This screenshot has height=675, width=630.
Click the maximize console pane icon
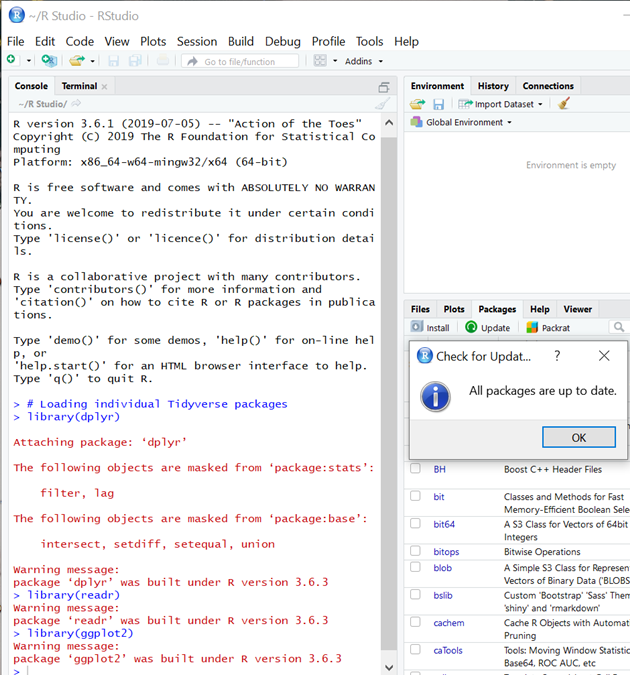click(384, 87)
